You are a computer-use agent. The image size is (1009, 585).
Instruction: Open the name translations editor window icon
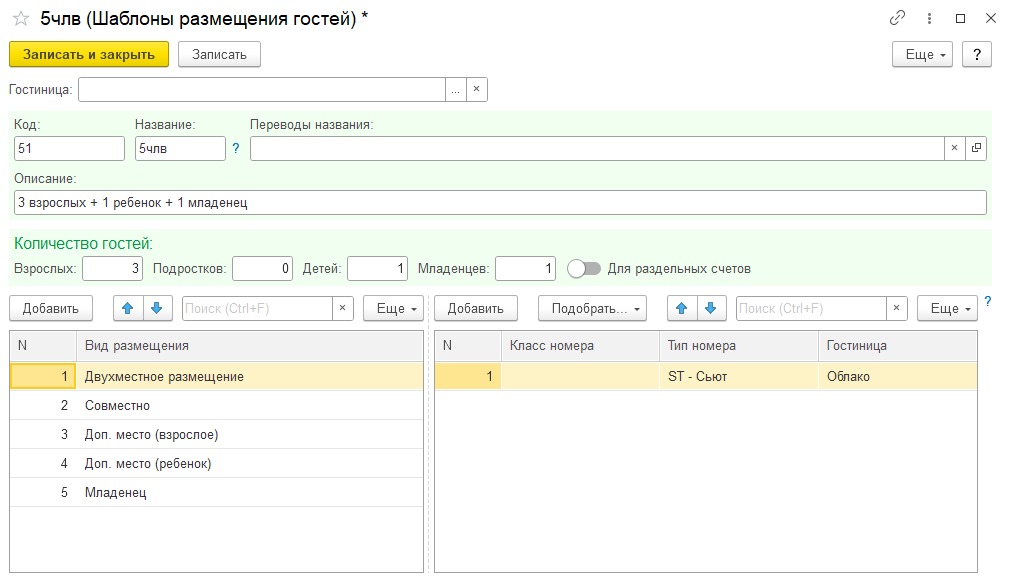point(976,148)
